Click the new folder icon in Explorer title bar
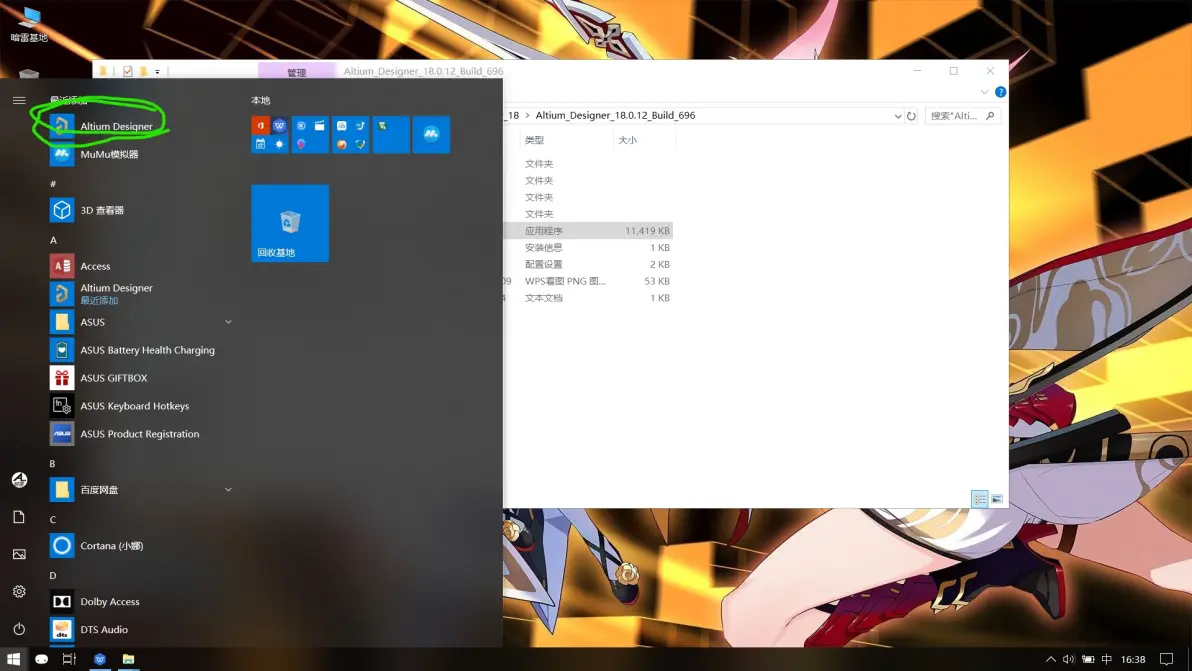The image size is (1192, 671). coord(143,71)
